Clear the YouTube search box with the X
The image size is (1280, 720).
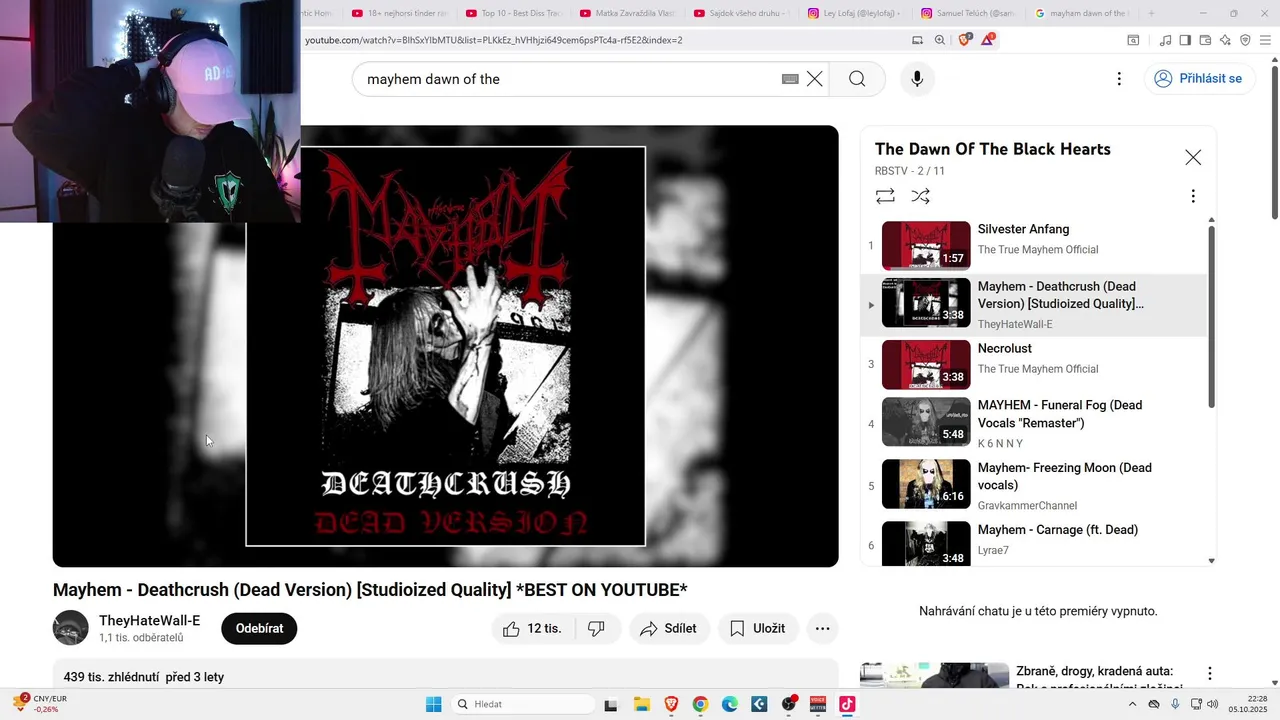pyautogui.click(x=815, y=79)
